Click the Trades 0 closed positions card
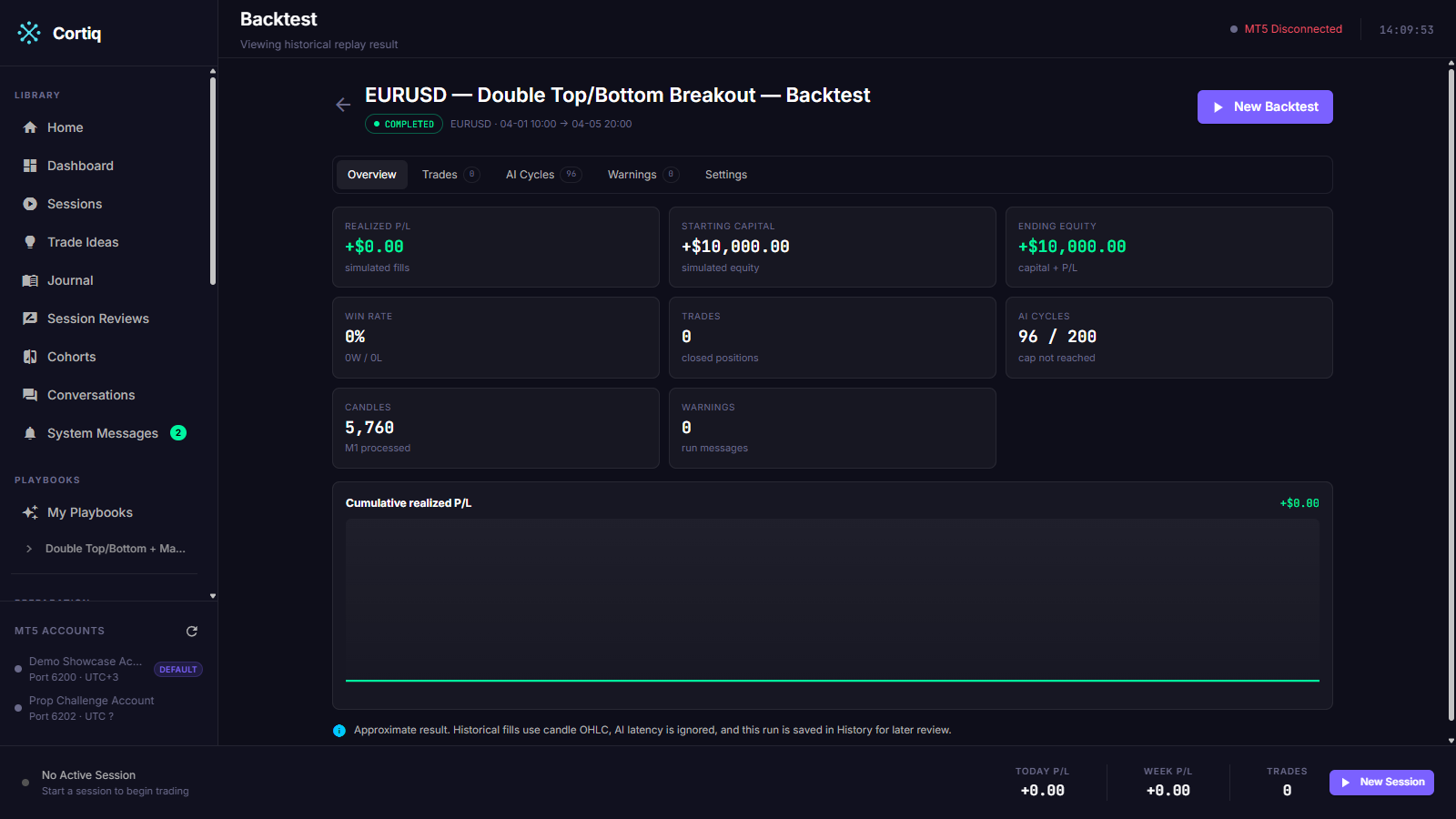The image size is (1456, 819). (x=833, y=338)
